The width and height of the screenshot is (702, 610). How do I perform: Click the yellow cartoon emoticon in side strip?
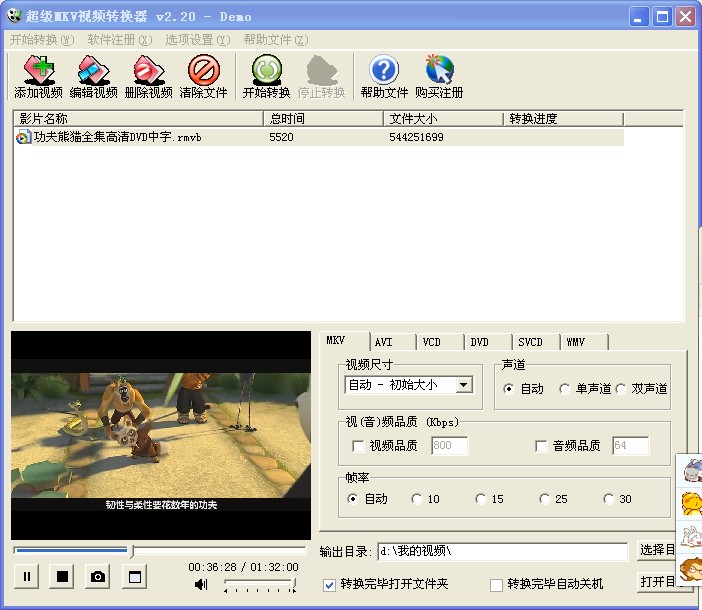[692, 503]
